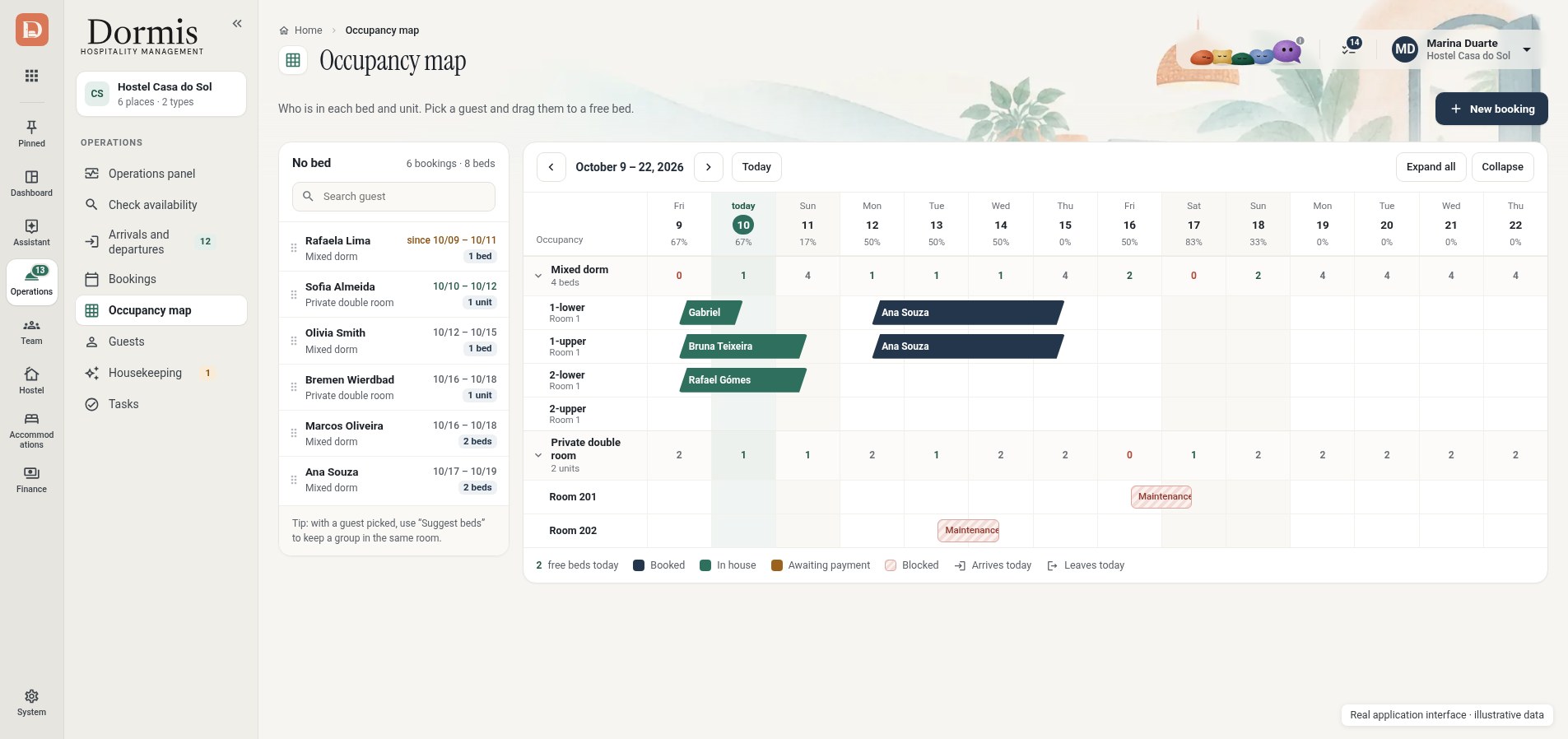Open the task checklist icon with 14 badge
Image resolution: width=1568 pixels, height=739 pixels.
(x=1350, y=48)
